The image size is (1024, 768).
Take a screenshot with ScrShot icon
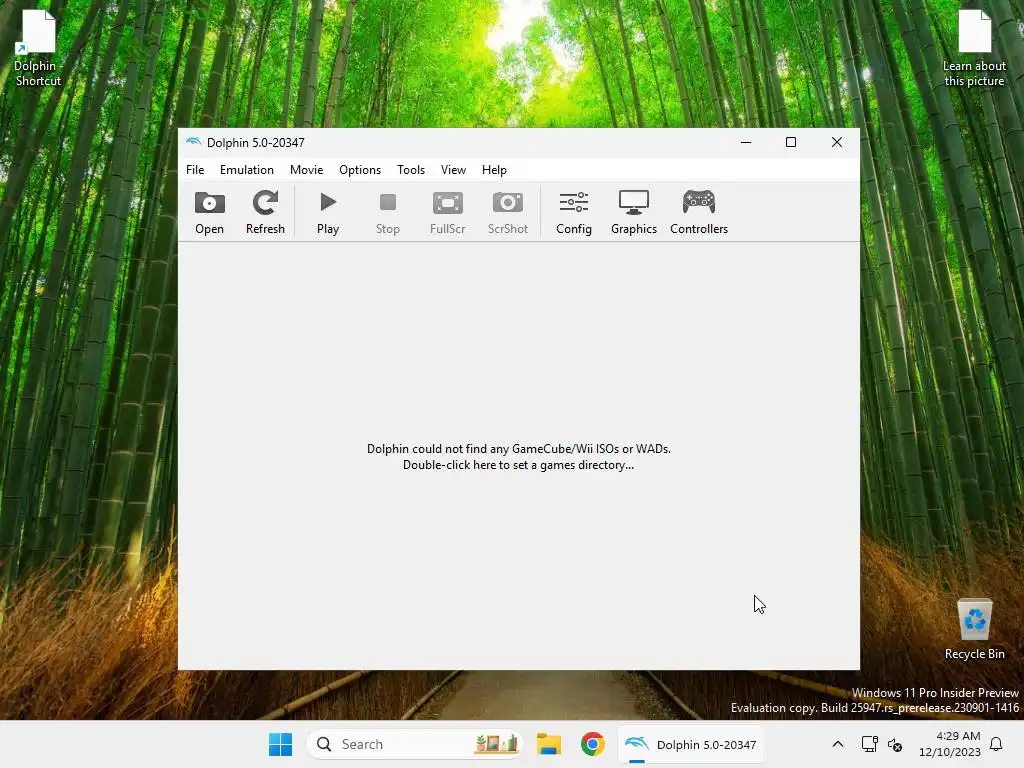point(507,212)
